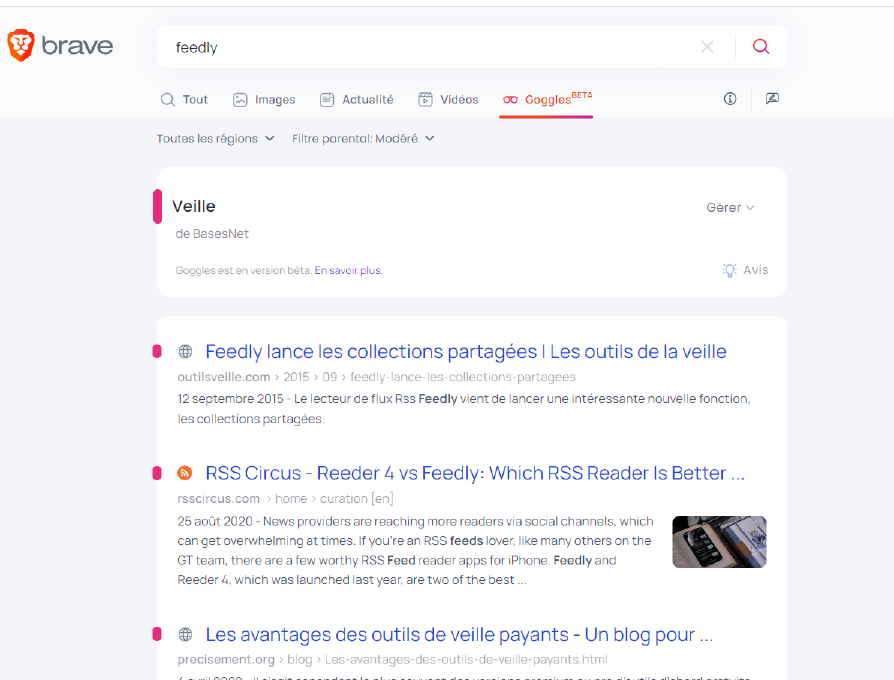Click the feedback icon at top right
This screenshot has width=894, height=680.
[772, 99]
